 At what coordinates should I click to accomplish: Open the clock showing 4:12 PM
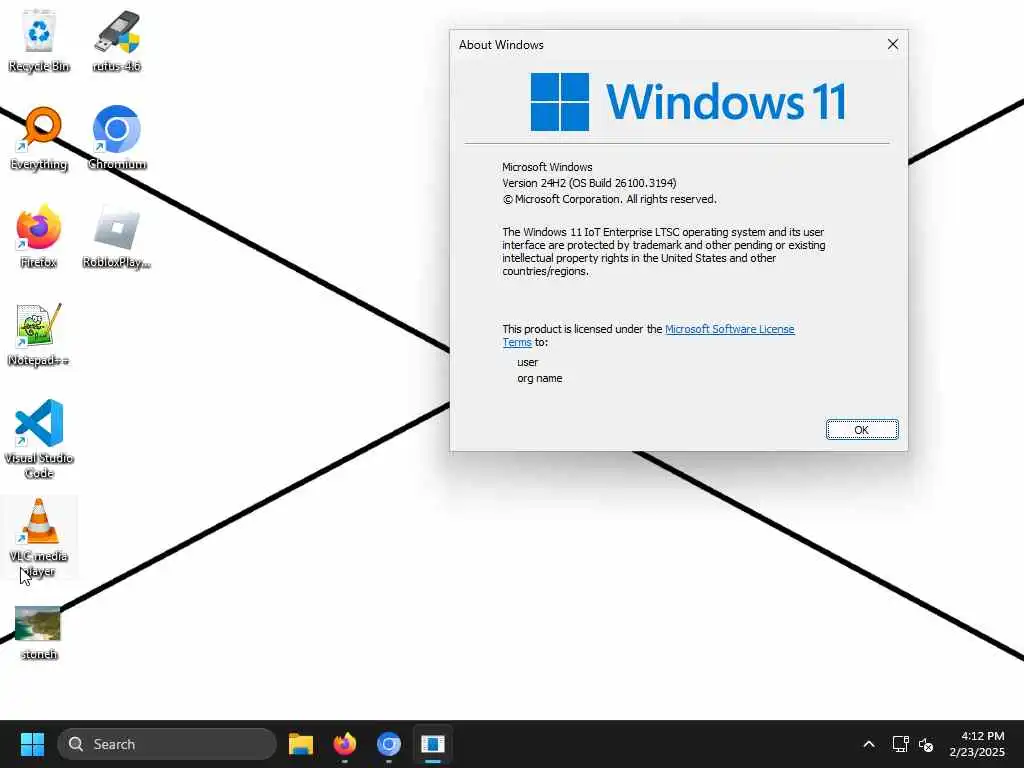tap(977, 744)
